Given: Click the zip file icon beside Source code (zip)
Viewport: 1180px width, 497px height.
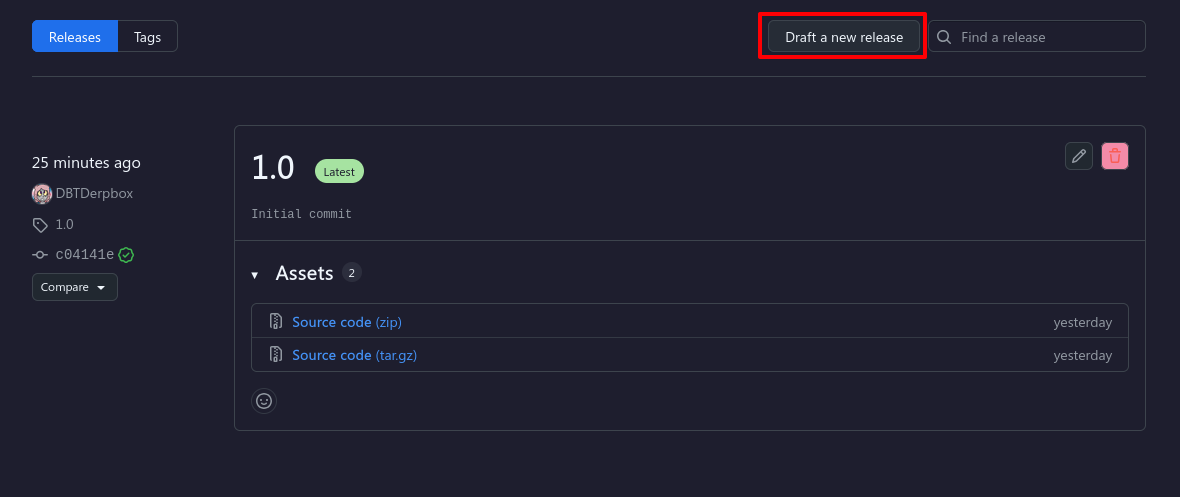Looking at the screenshot, I should [x=276, y=322].
